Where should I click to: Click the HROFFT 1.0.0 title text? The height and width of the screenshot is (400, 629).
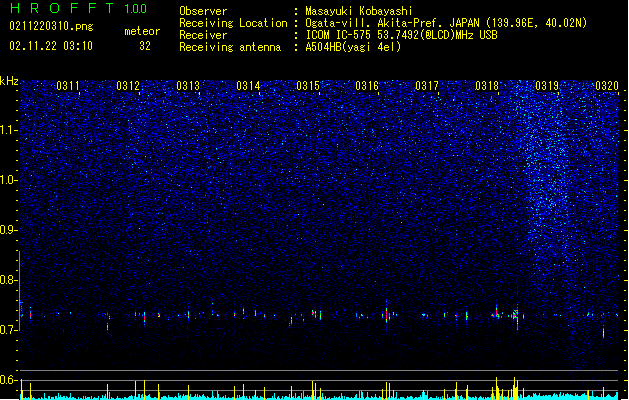point(78,8)
